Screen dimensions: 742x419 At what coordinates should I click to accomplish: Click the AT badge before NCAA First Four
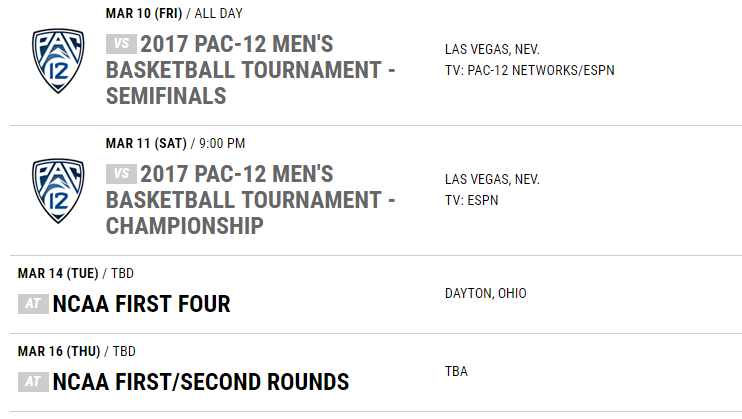click(x=33, y=303)
